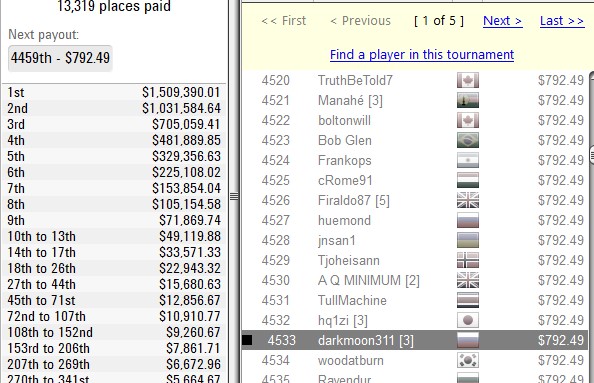Click the 108th to 152nd payout row
Image resolution: width=594 pixels, height=383 pixels.
click(x=114, y=332)
